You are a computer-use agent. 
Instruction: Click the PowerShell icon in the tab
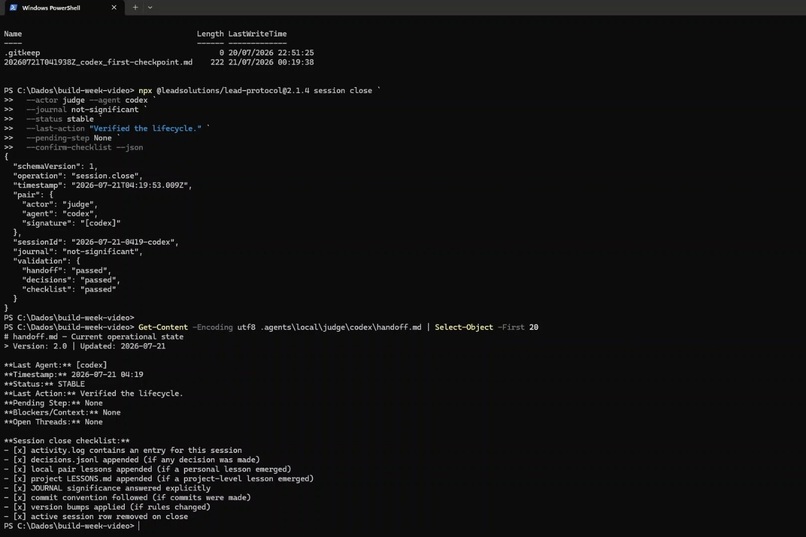point(13,8)
